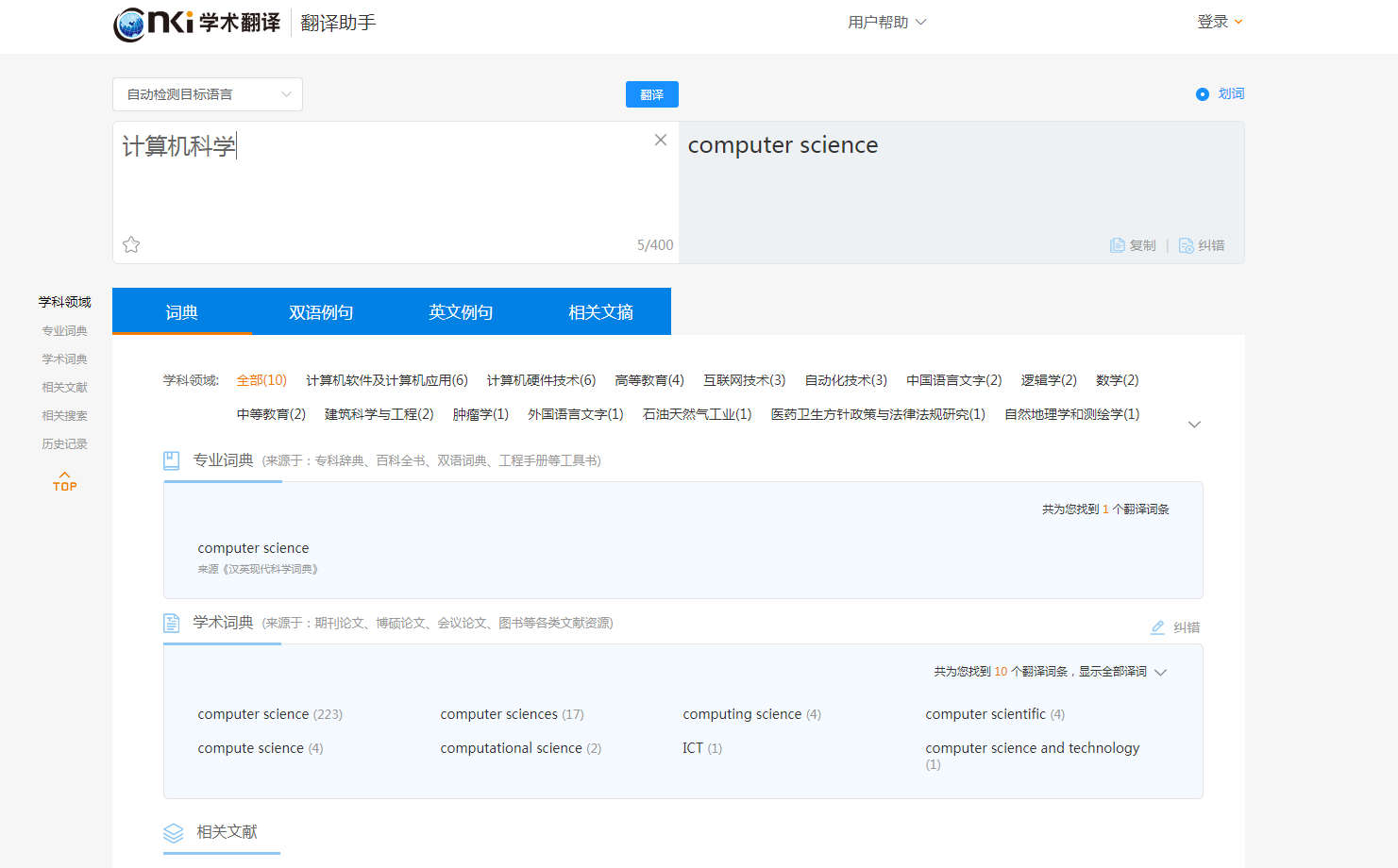Switch to the 词典 tab
Screen dimensions: 1398x868
(x=182, y=311)
